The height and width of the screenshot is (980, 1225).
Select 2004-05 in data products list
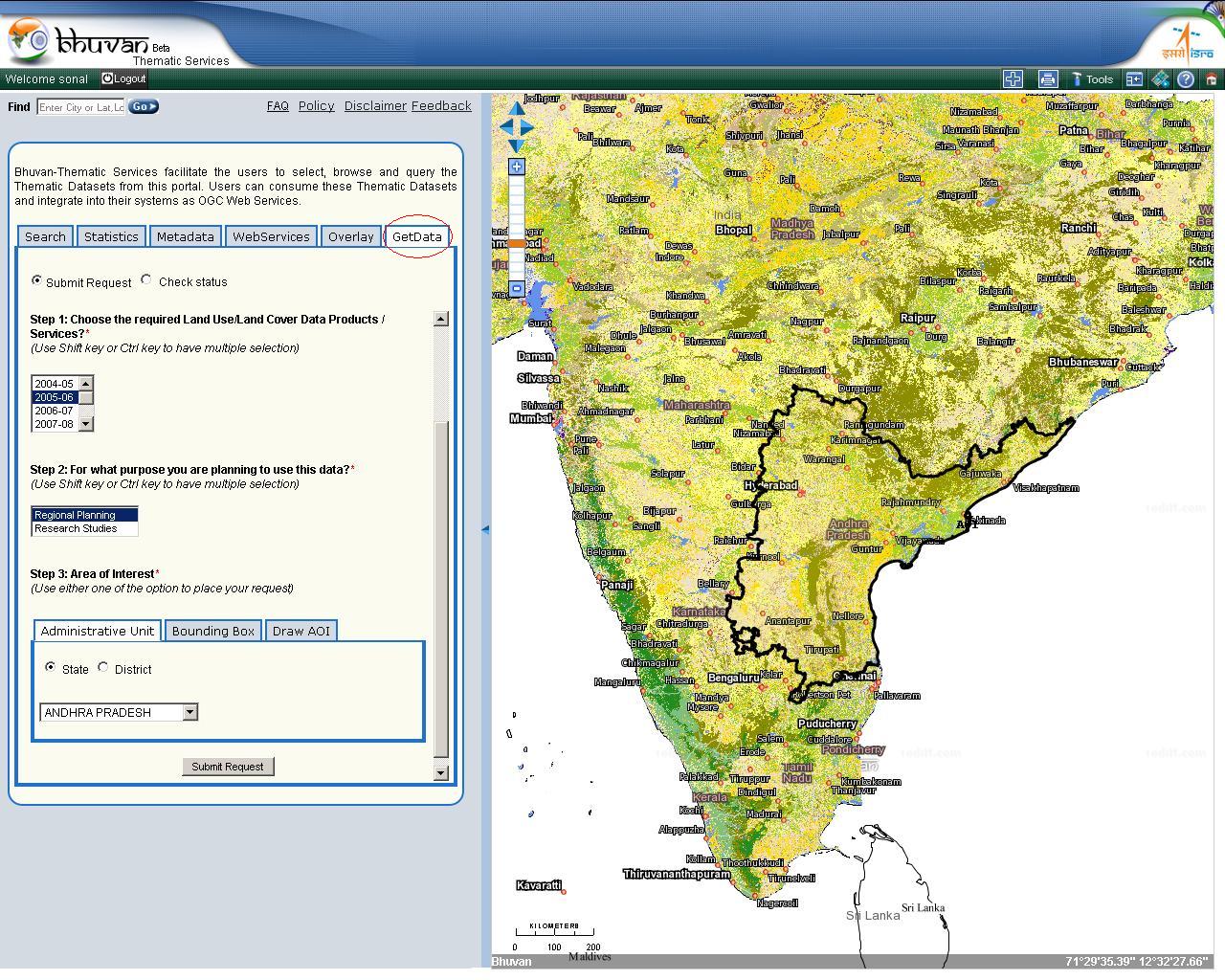(x=55, y=384)
